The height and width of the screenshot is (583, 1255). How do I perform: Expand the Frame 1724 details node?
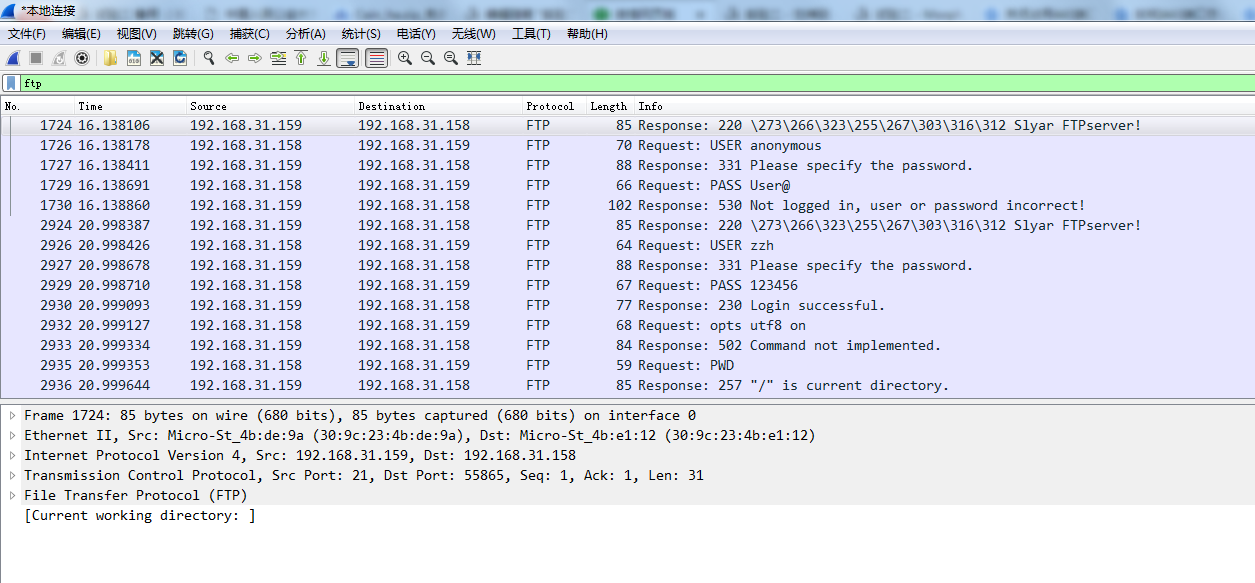(x=12, y=415)
